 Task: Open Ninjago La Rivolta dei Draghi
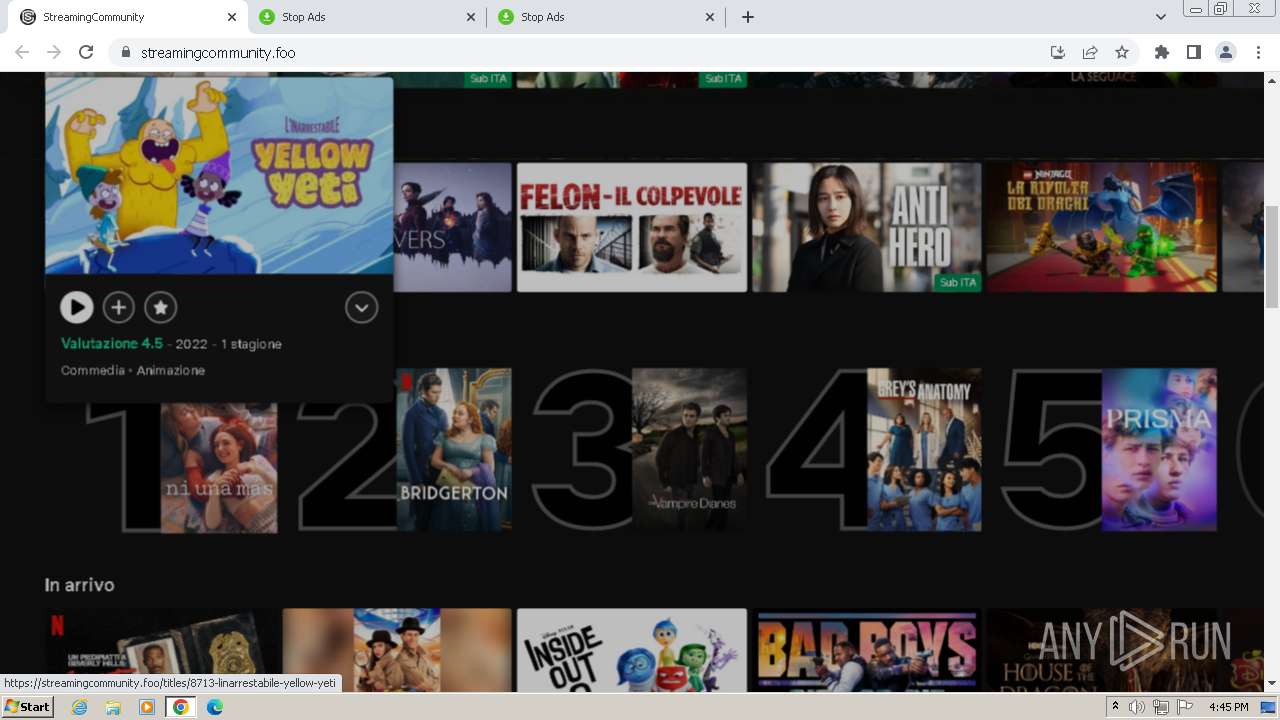(1102, 227)
